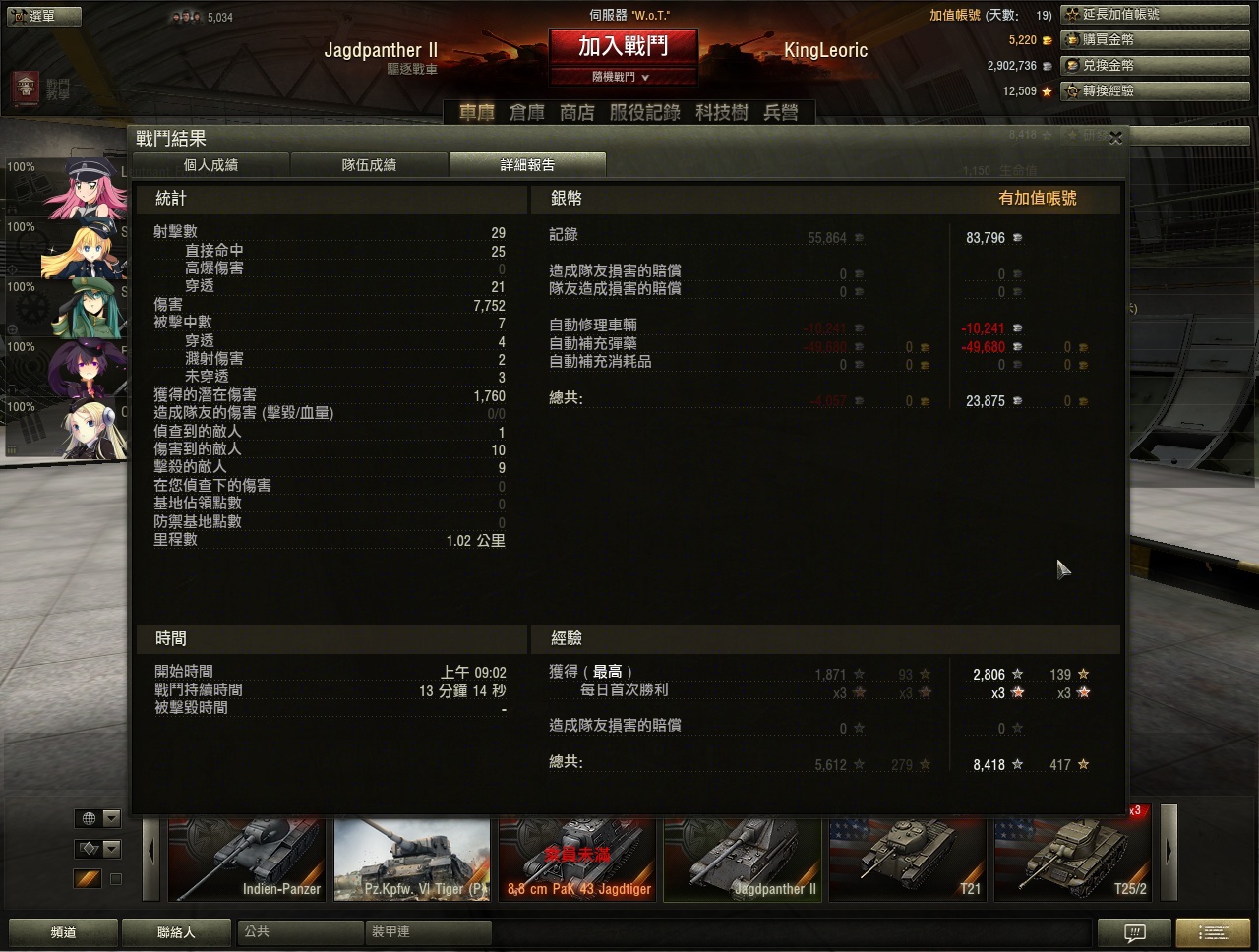1259x952 pixels.
Task: Close the 戰鬥結果 battle results window
Action: 1115,139
